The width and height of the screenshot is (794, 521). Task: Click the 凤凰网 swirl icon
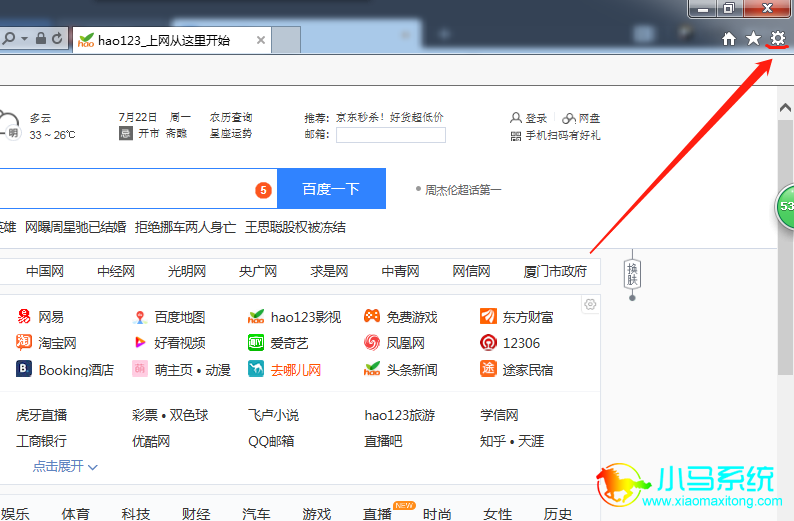[372, 343]
